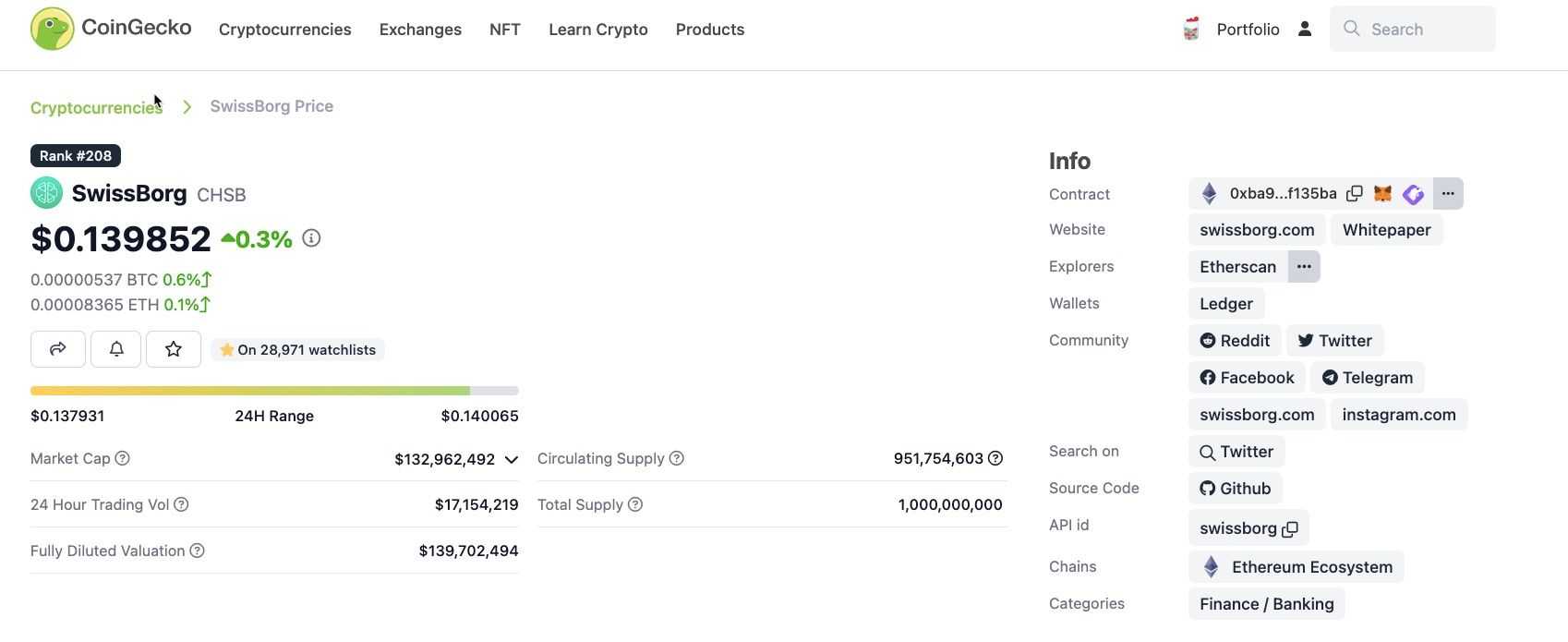Screen dimensions: 1568x642
Task: Click the share arrow button
Action: click(58, 349)
